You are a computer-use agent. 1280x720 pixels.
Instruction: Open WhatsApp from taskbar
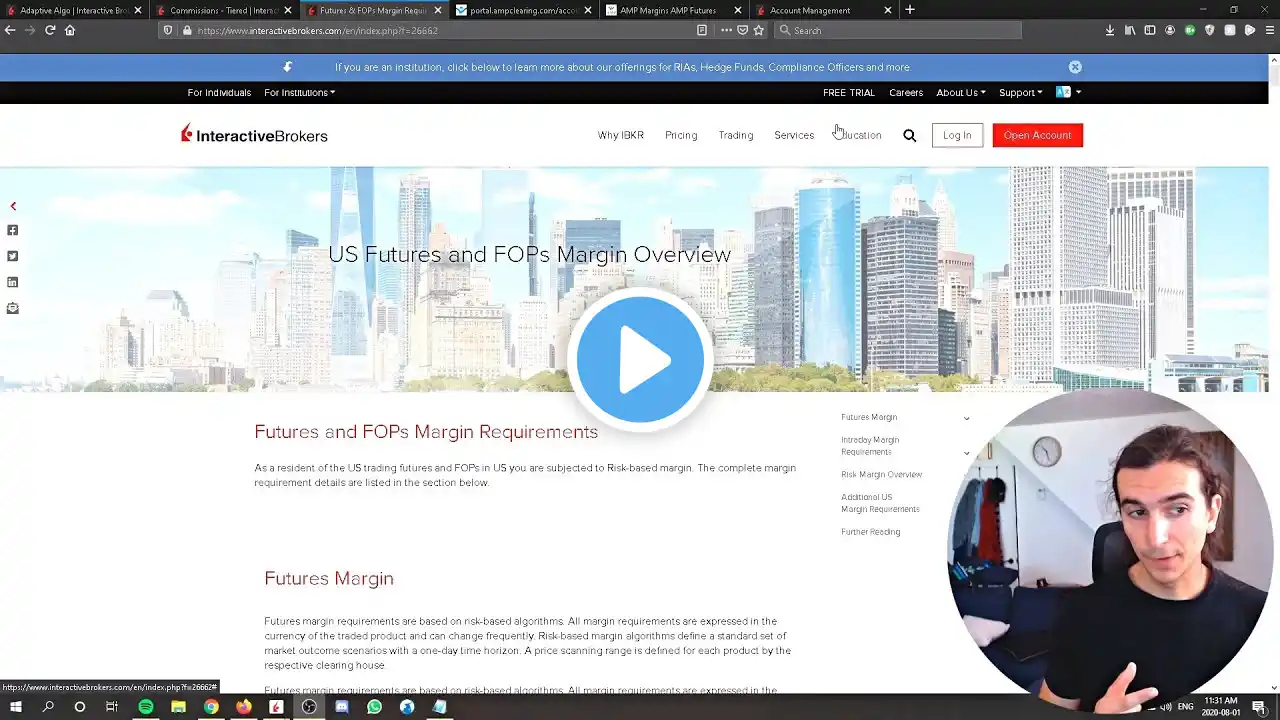[374, 707]
